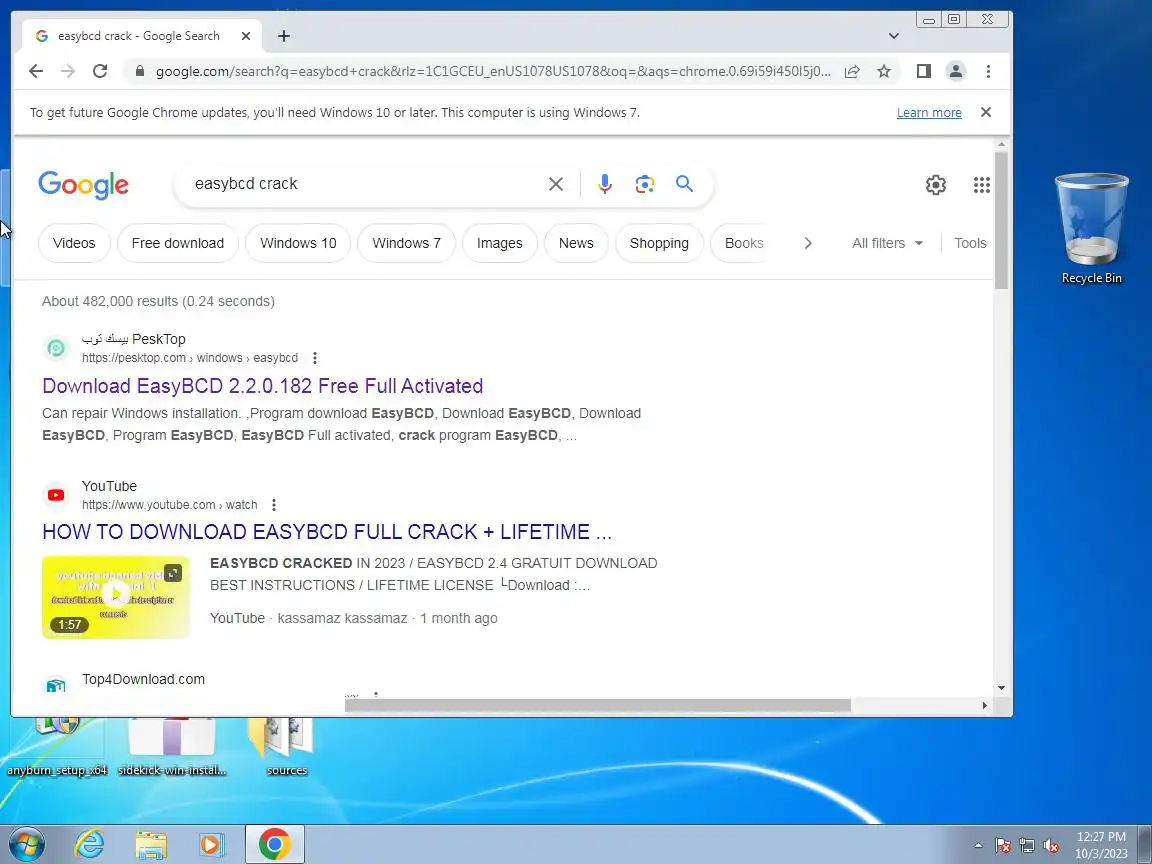1152x864 pixels.
Task: Open the Chrome side panel
Action: pos(924,71)
